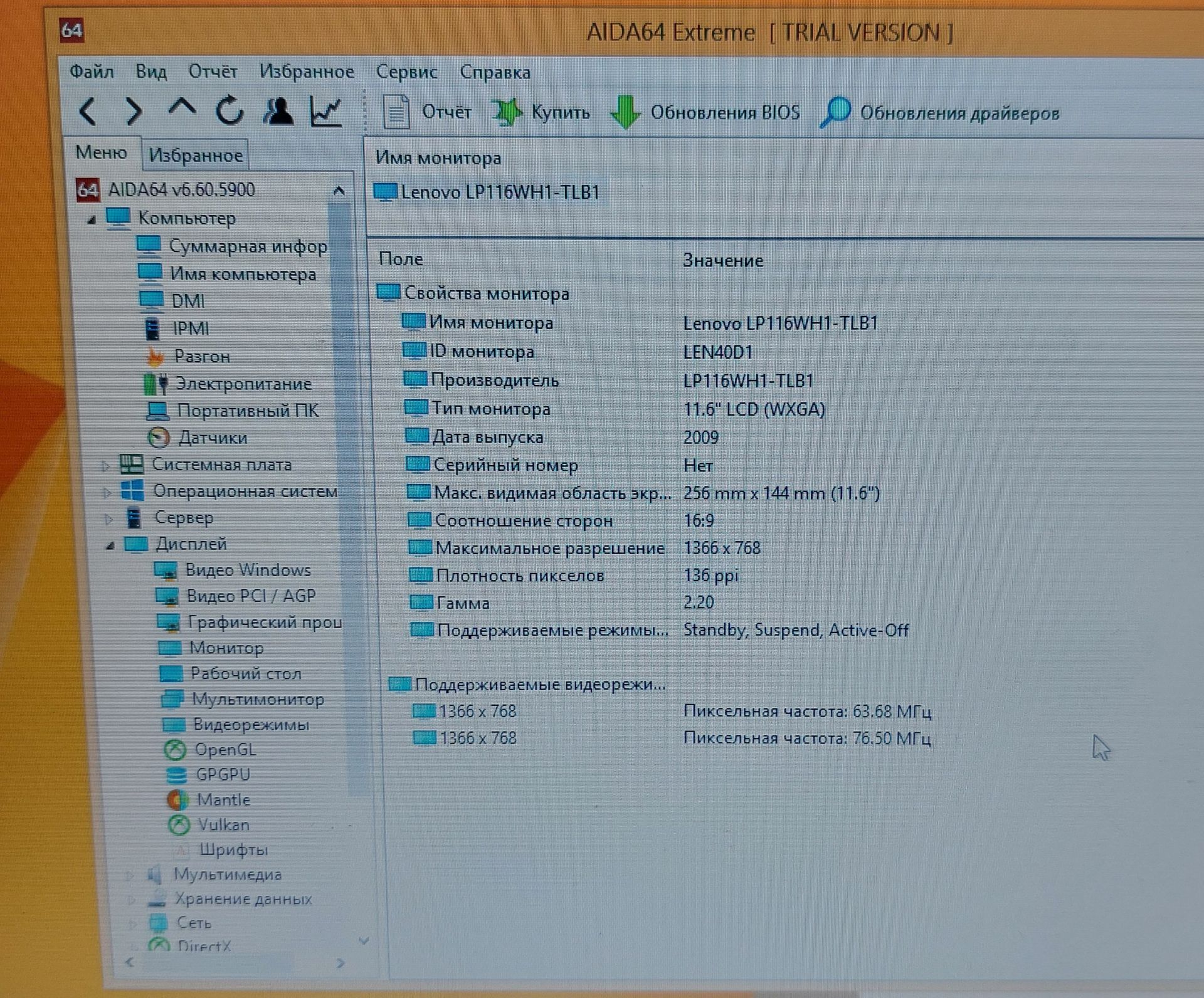The image size is (1204, 998).
Task: Click the up-level arrow toolbar icon
Action: 182,108
